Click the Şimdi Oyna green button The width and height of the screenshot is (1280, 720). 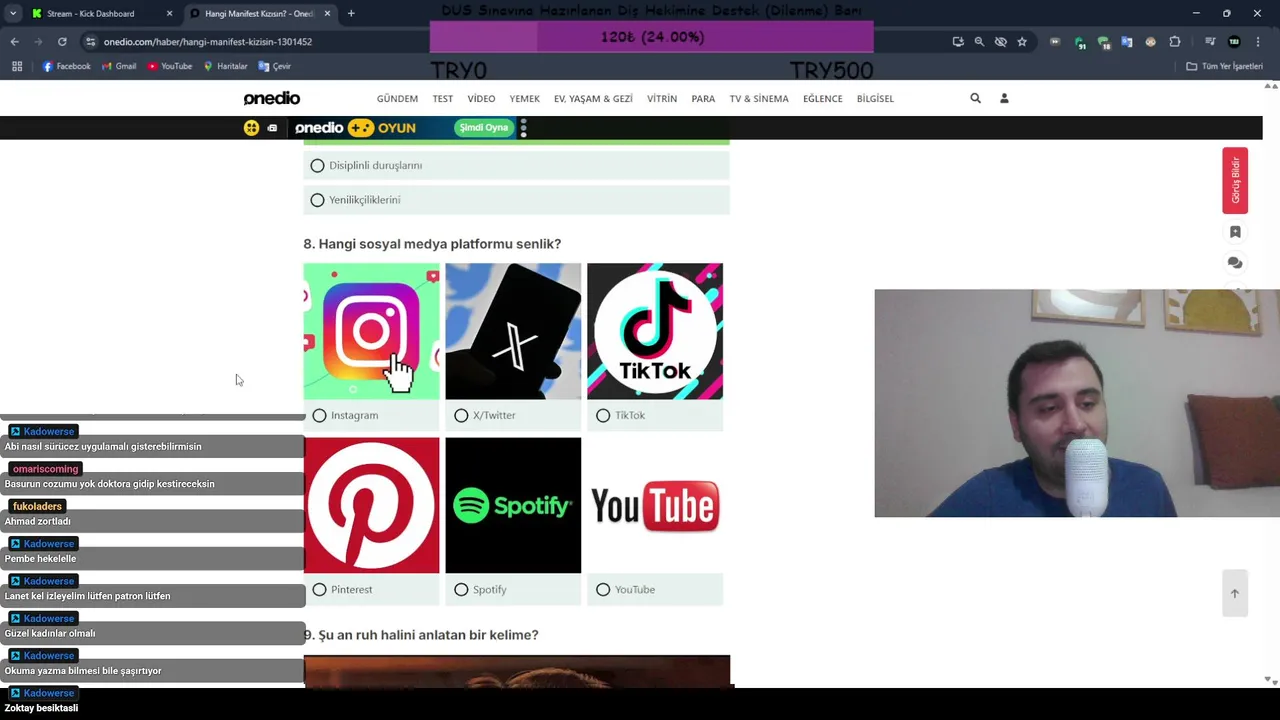click(x=483, y=128)
